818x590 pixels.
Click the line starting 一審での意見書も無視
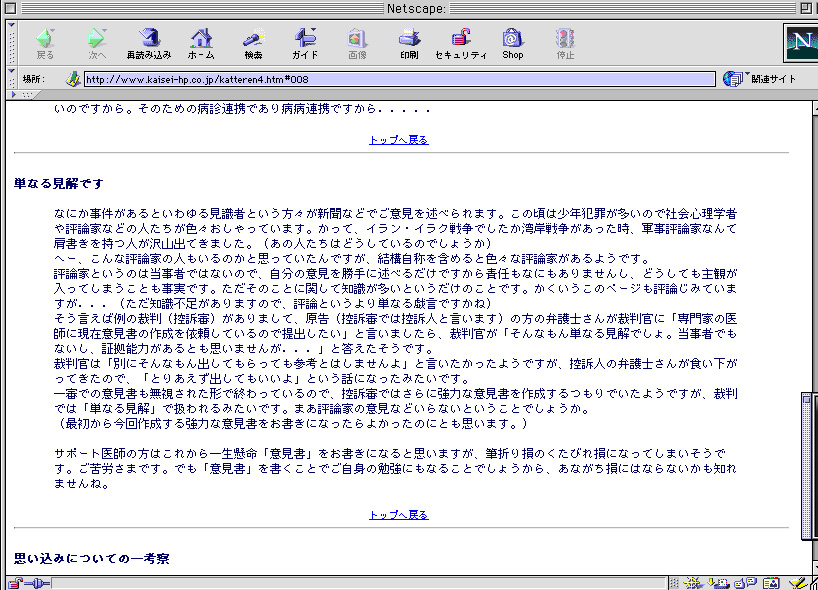(395, 394)
